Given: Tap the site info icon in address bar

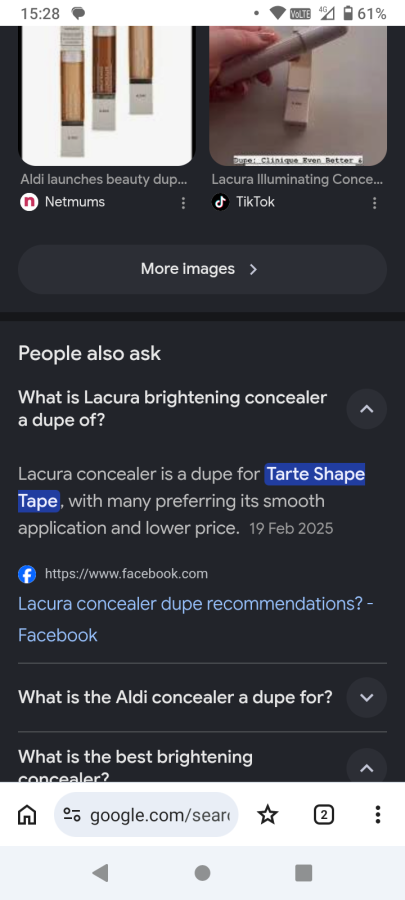Looking at the screenshot, I should click(72, 814).
